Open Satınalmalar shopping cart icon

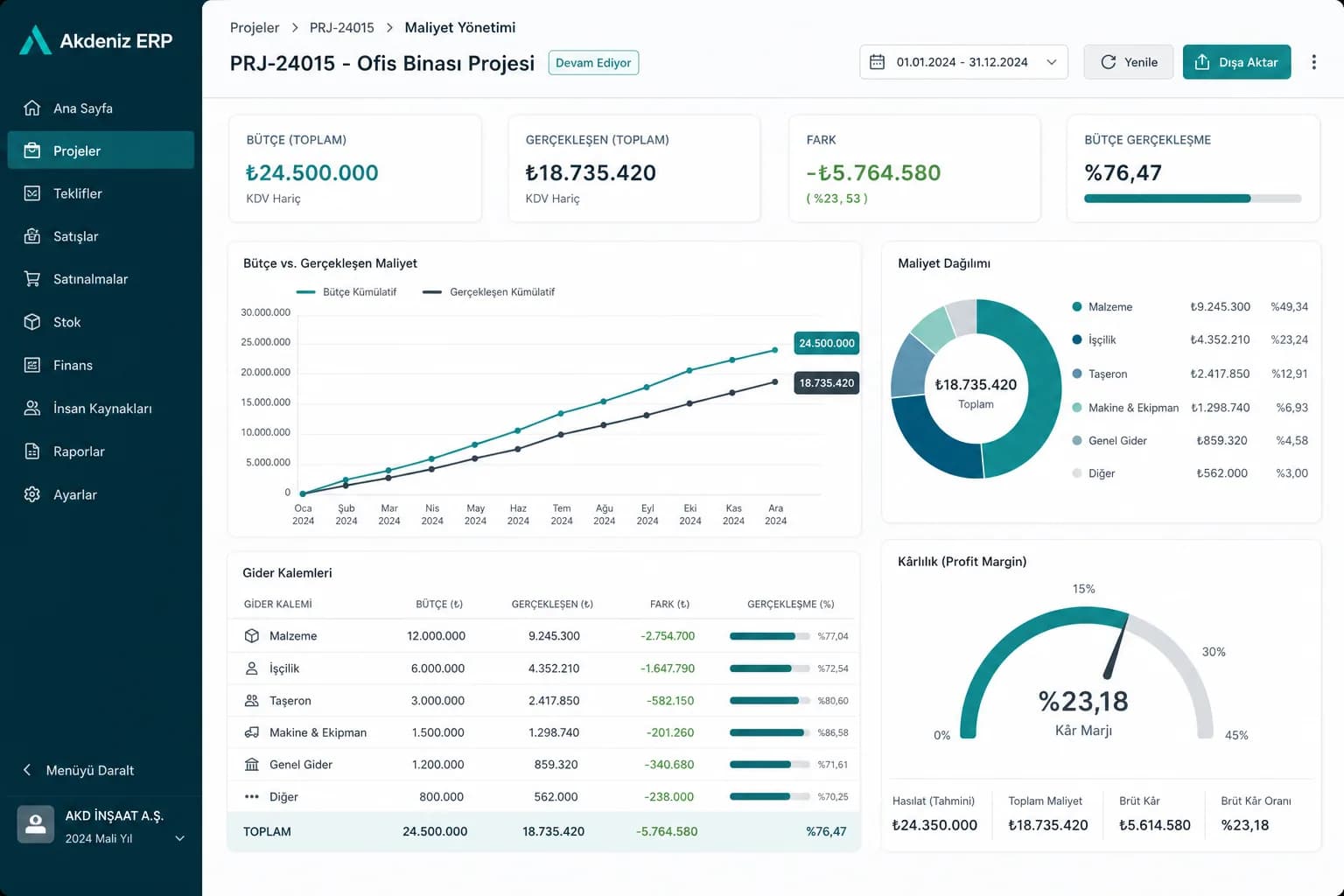pyautogui.click(x=32, y=279)
